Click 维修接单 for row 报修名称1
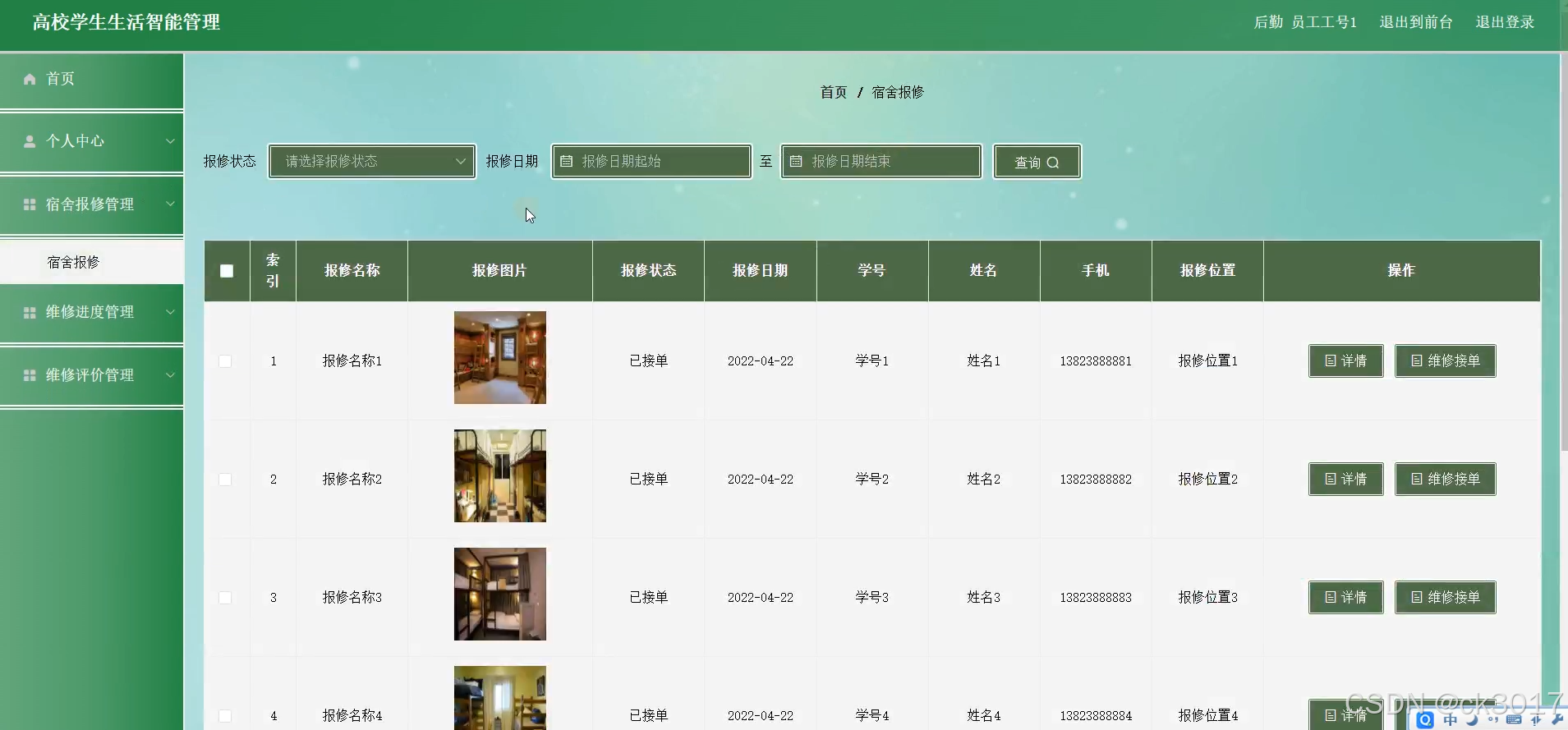 [x=1445, y=361]
